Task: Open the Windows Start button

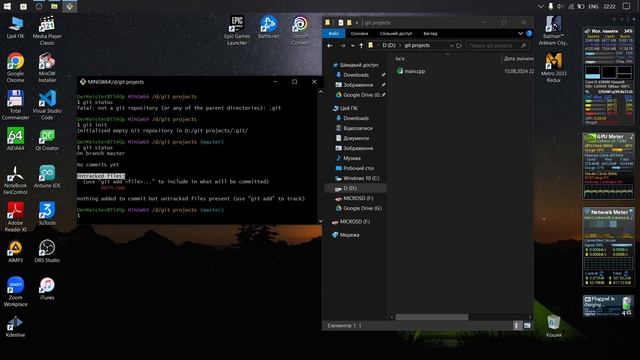Action: pos(7,6)
